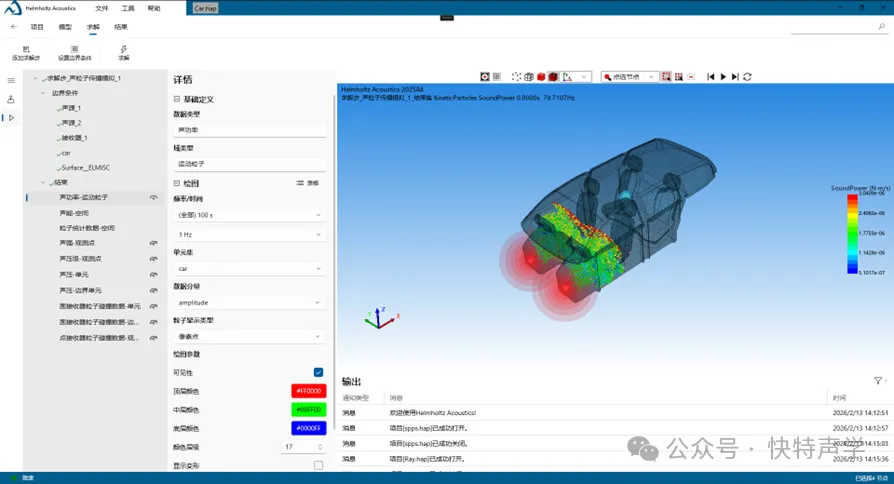Collapse the 基础定义 section
Image resolution: width=894 pixels, height=484 pixels.
[177, 99]
